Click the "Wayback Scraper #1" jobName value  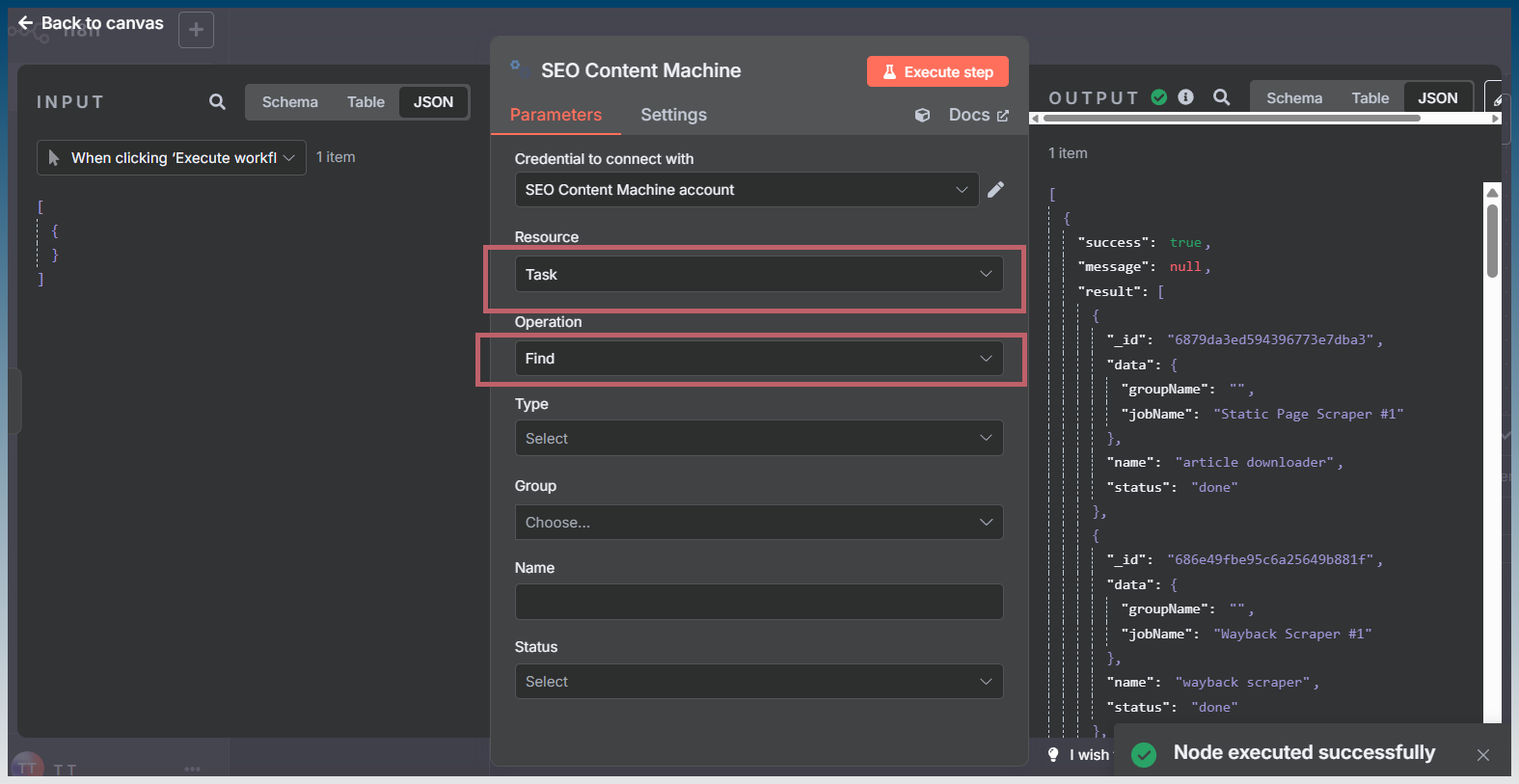click(1292, 634)
